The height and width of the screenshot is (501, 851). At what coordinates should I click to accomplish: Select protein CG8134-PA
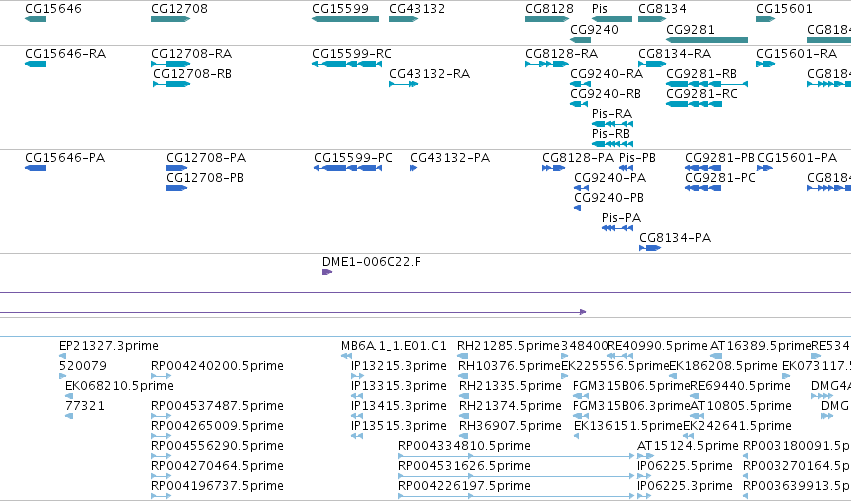[x=675, y=238]
